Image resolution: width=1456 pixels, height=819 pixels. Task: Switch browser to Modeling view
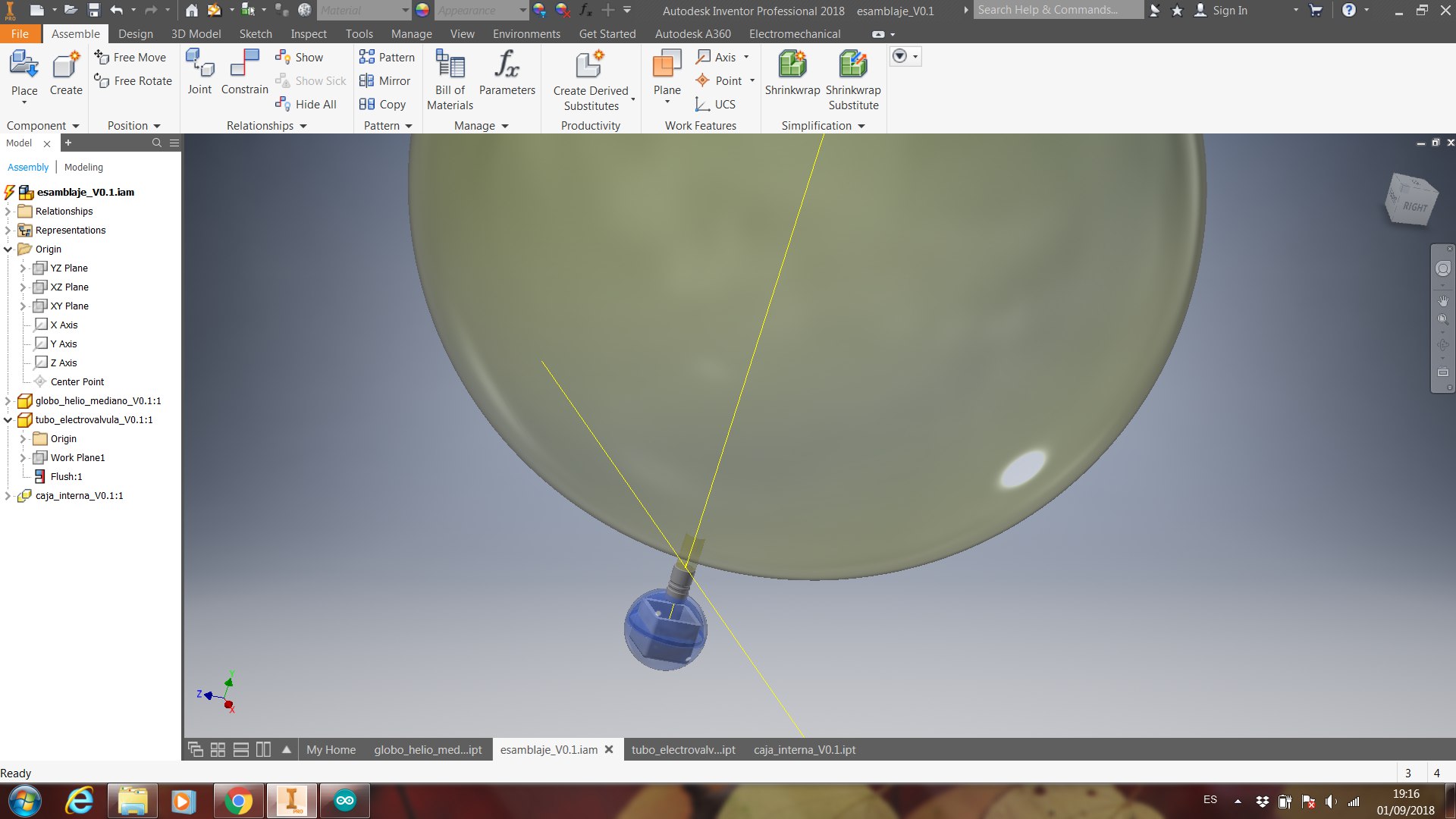[83, 167]
